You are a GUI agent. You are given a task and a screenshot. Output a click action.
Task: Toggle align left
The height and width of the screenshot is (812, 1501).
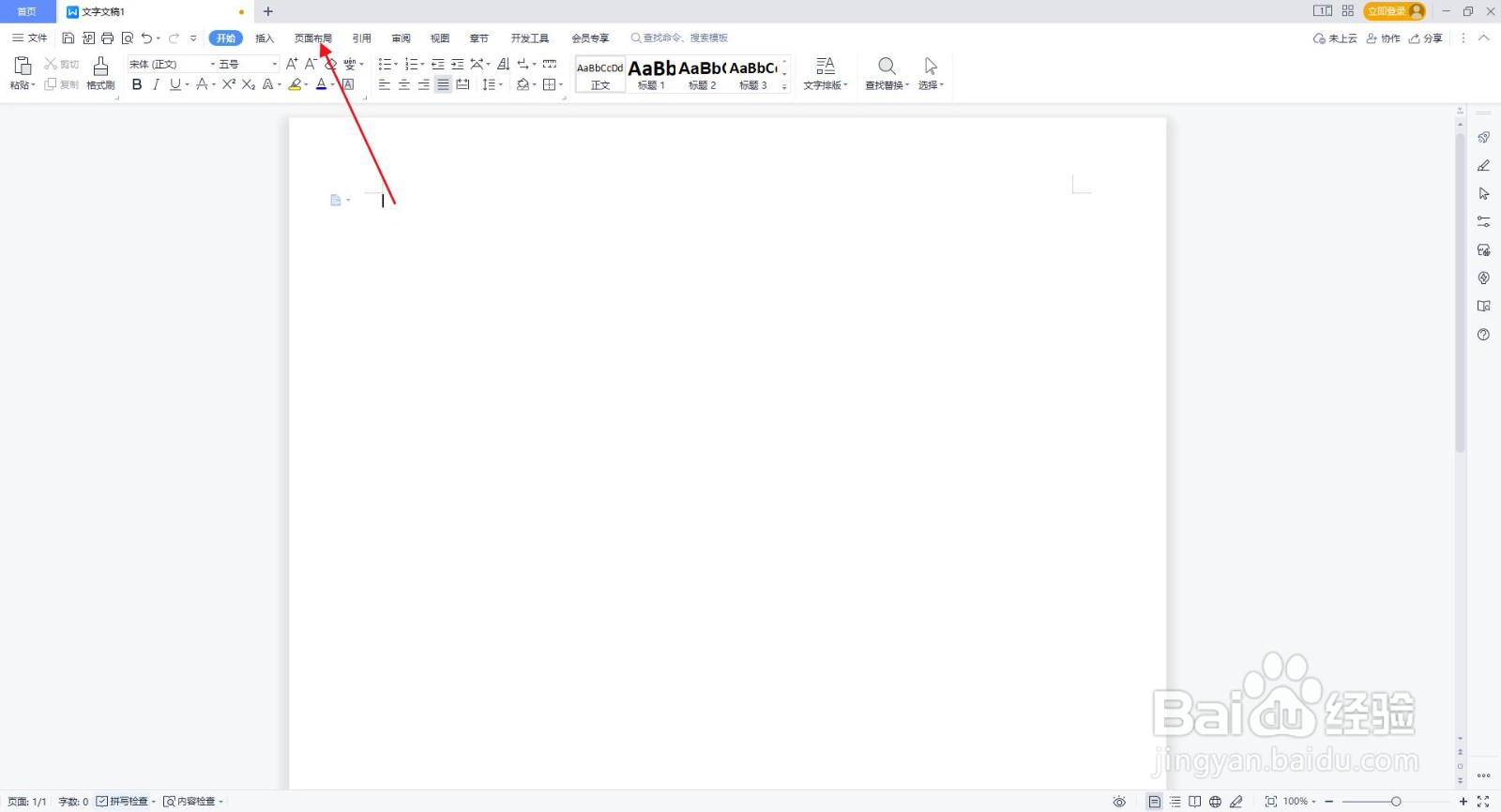click(x=384, y=84)
